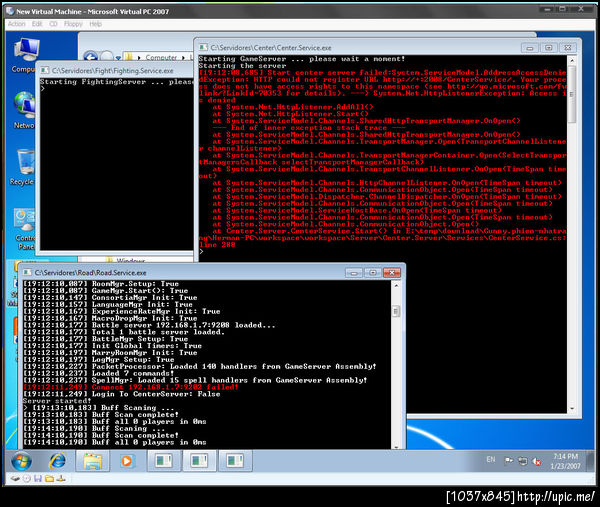Image resolution: width=600 pixels, height=507 pixels.
Task: Select the Control Panel desktop icon
Action: pyautogui.click(x=24, y=230)
